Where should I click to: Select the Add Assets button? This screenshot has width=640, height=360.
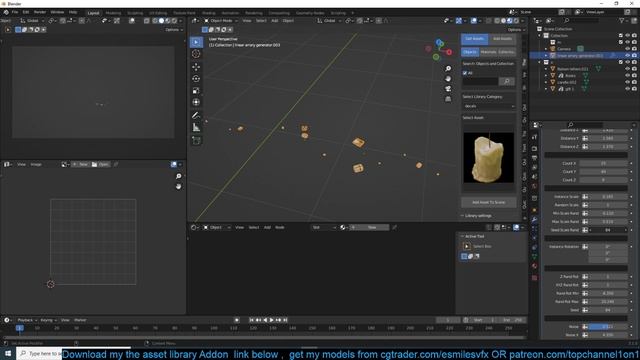pyautogui.click(x=502, y=39)
